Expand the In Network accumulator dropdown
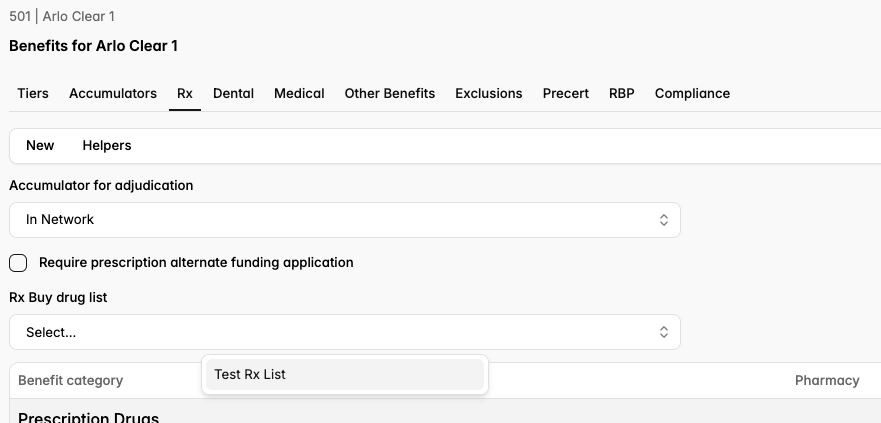 345,220
